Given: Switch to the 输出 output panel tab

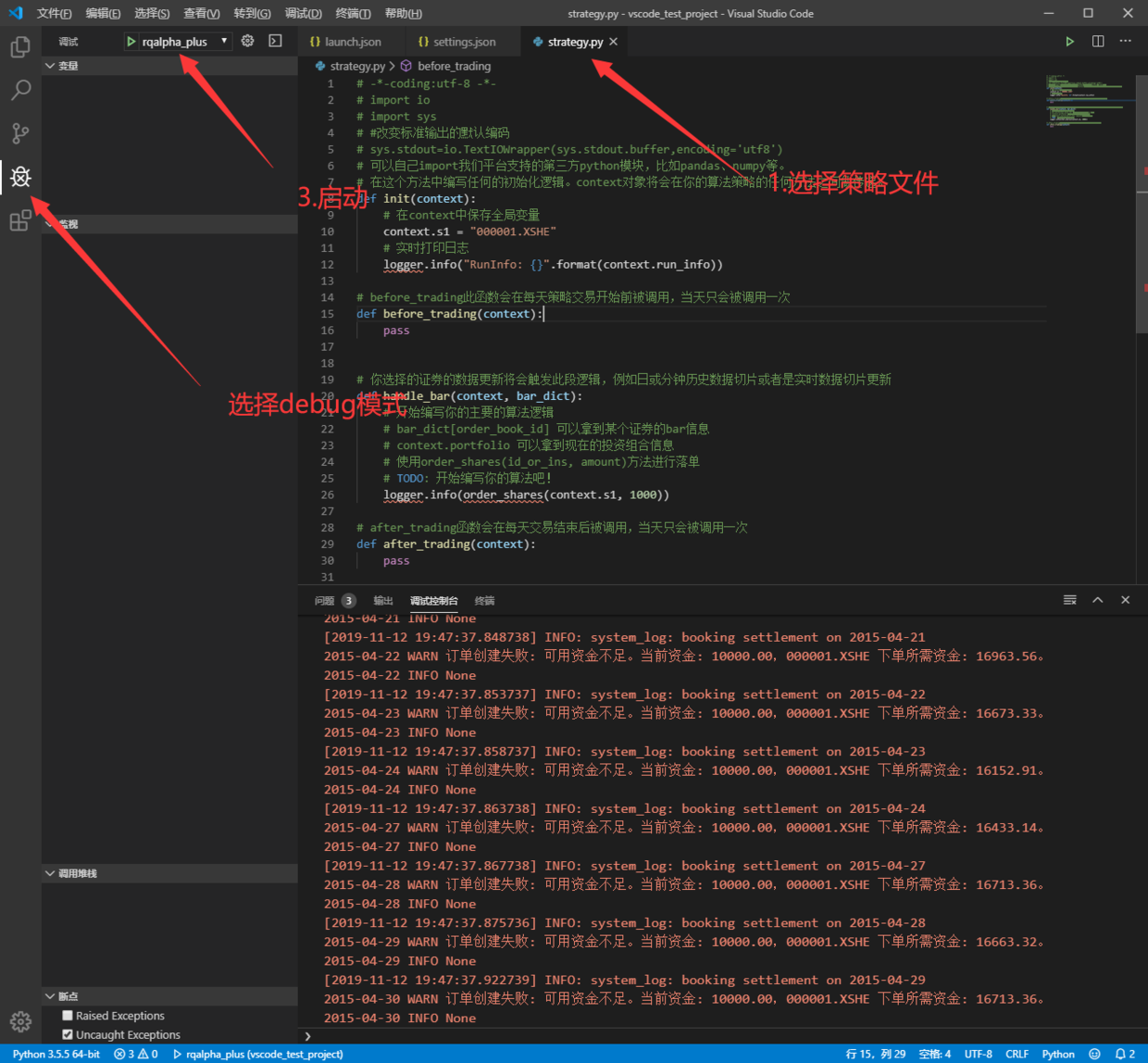Looking at the screenshot, I should (x=383, y=600).
